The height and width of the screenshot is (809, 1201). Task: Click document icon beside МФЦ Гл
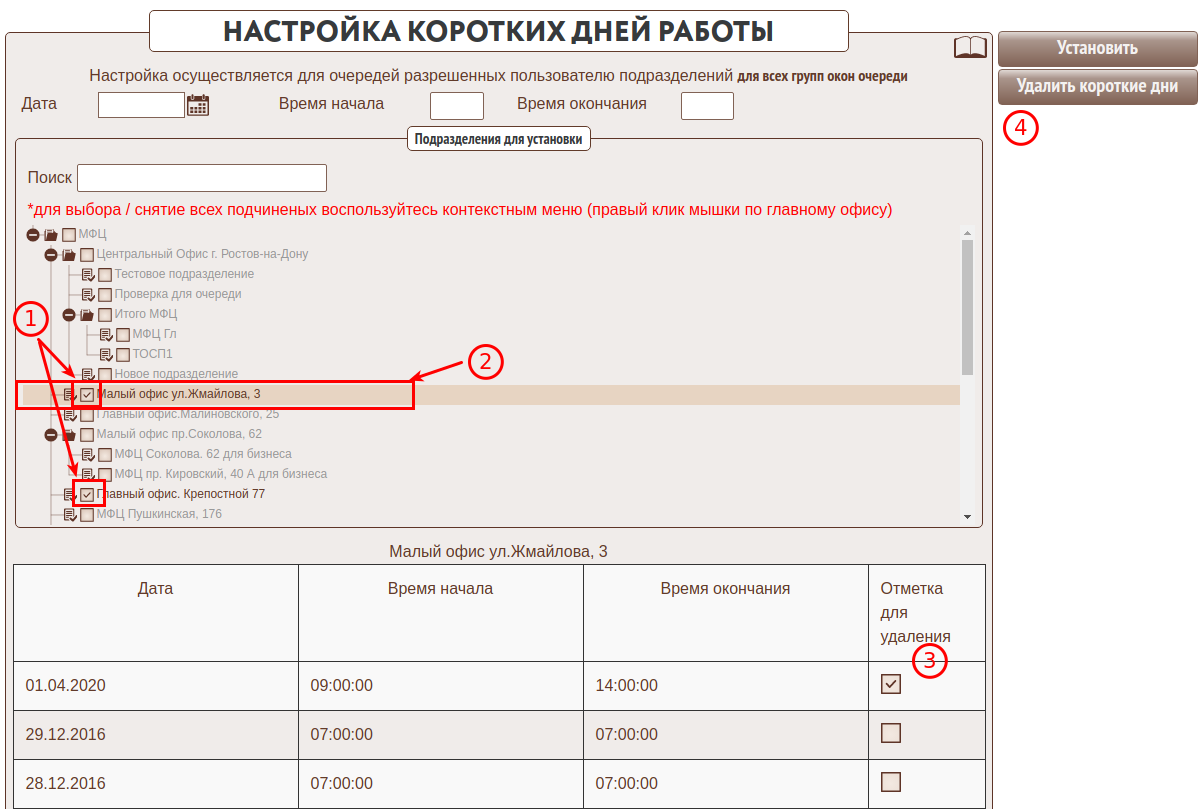coord(106,334)
